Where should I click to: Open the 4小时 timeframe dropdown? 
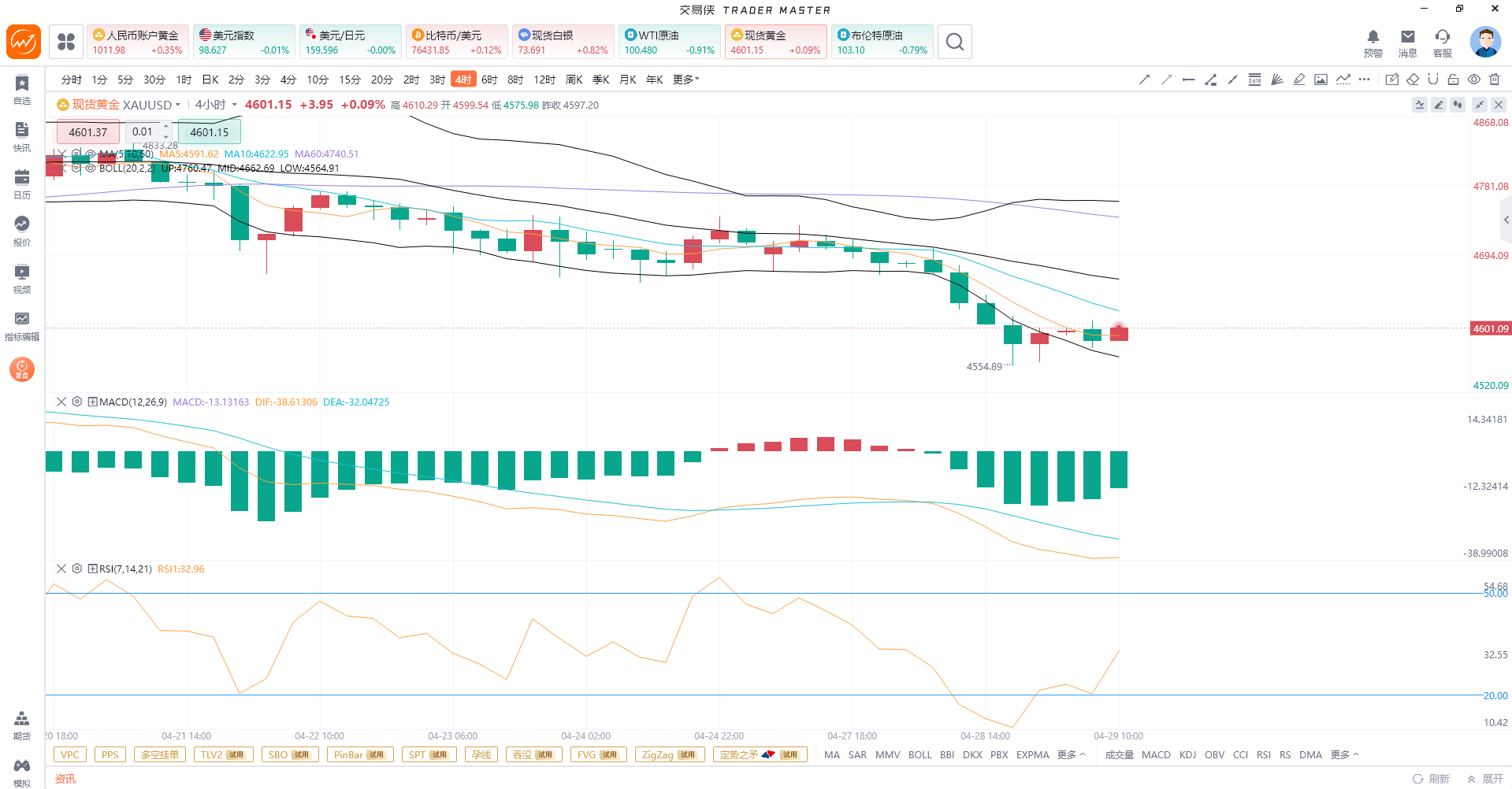tap(234, 105)
